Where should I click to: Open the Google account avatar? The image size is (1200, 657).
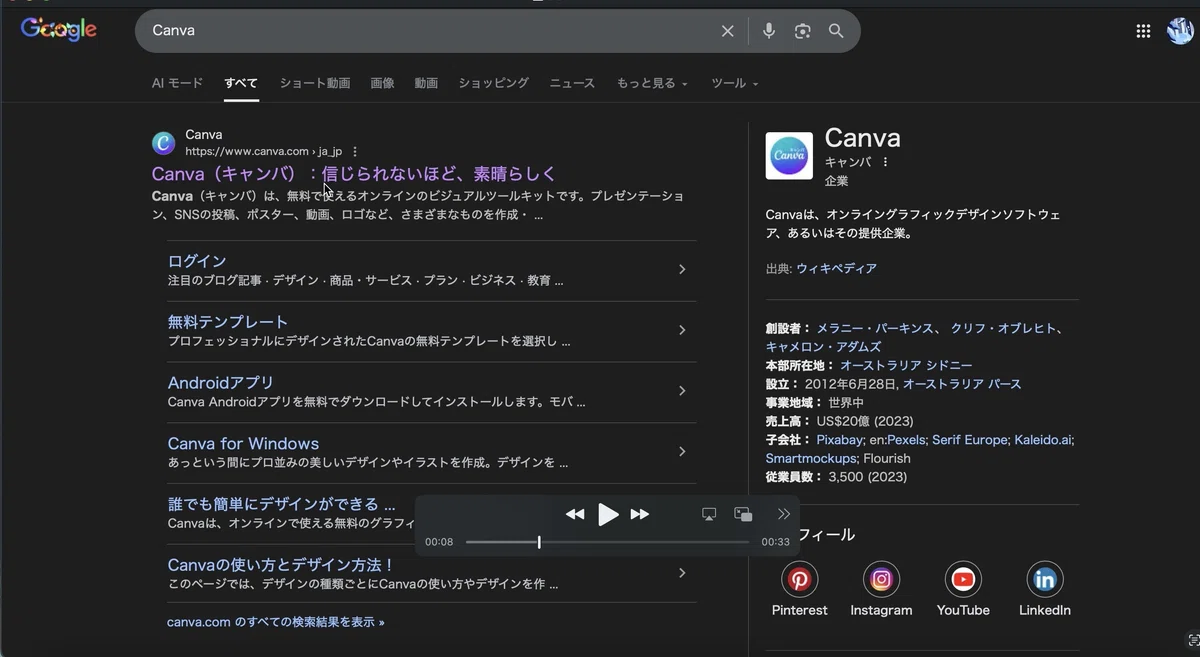coord(1181,30)
